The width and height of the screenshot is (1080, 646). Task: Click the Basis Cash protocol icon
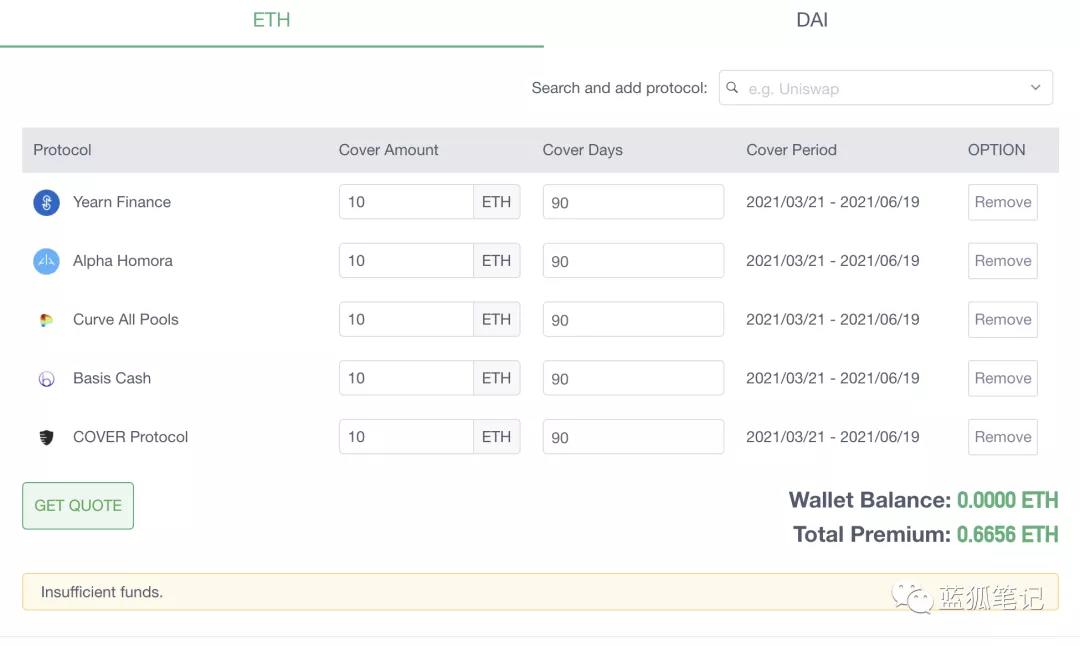click(x=46, y=378)
